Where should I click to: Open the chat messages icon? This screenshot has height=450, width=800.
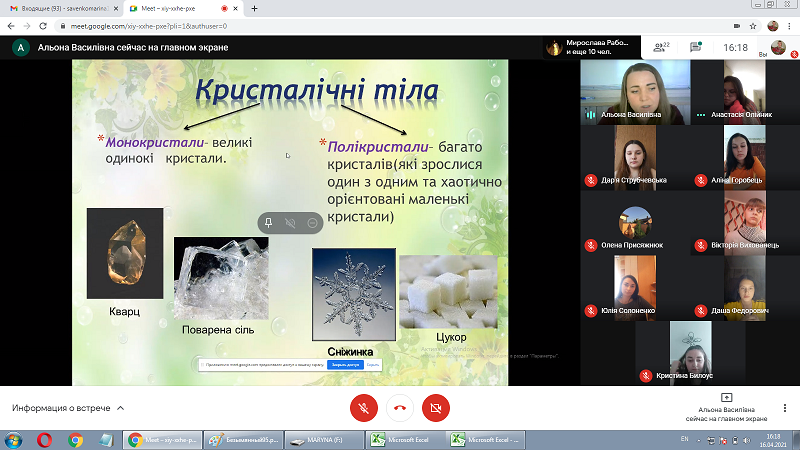(x=695, y=47)
